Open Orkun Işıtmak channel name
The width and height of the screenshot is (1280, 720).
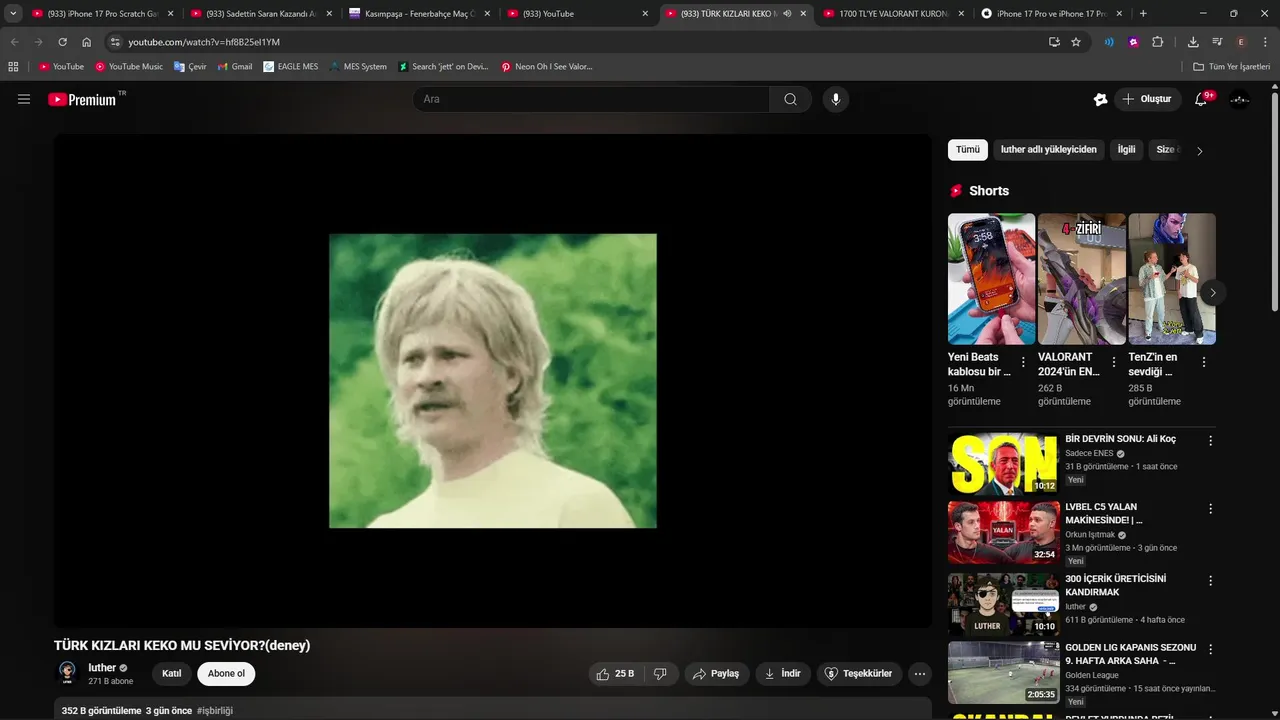(x=1091, y=535)
